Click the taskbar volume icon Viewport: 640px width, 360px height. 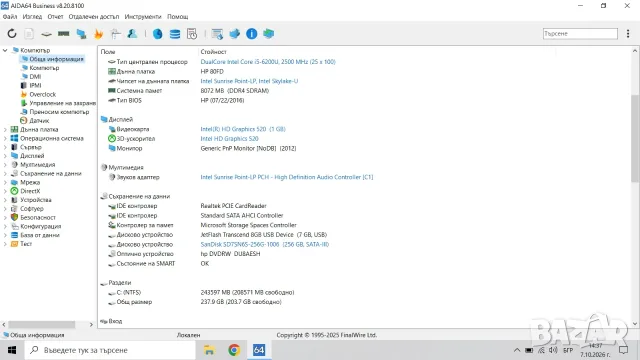click(x=553, y=350)
